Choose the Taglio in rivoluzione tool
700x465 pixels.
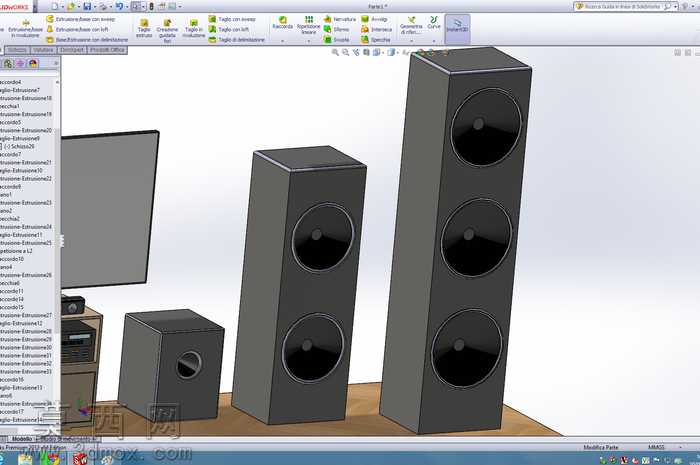pyautogui.click(x=194, y=29)
